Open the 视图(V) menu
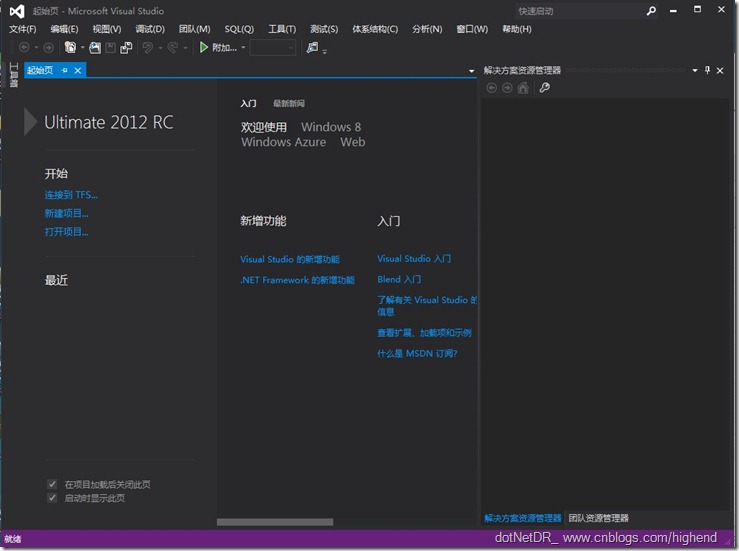The width and height of the screenshot is (739, 551). point(107,29)
